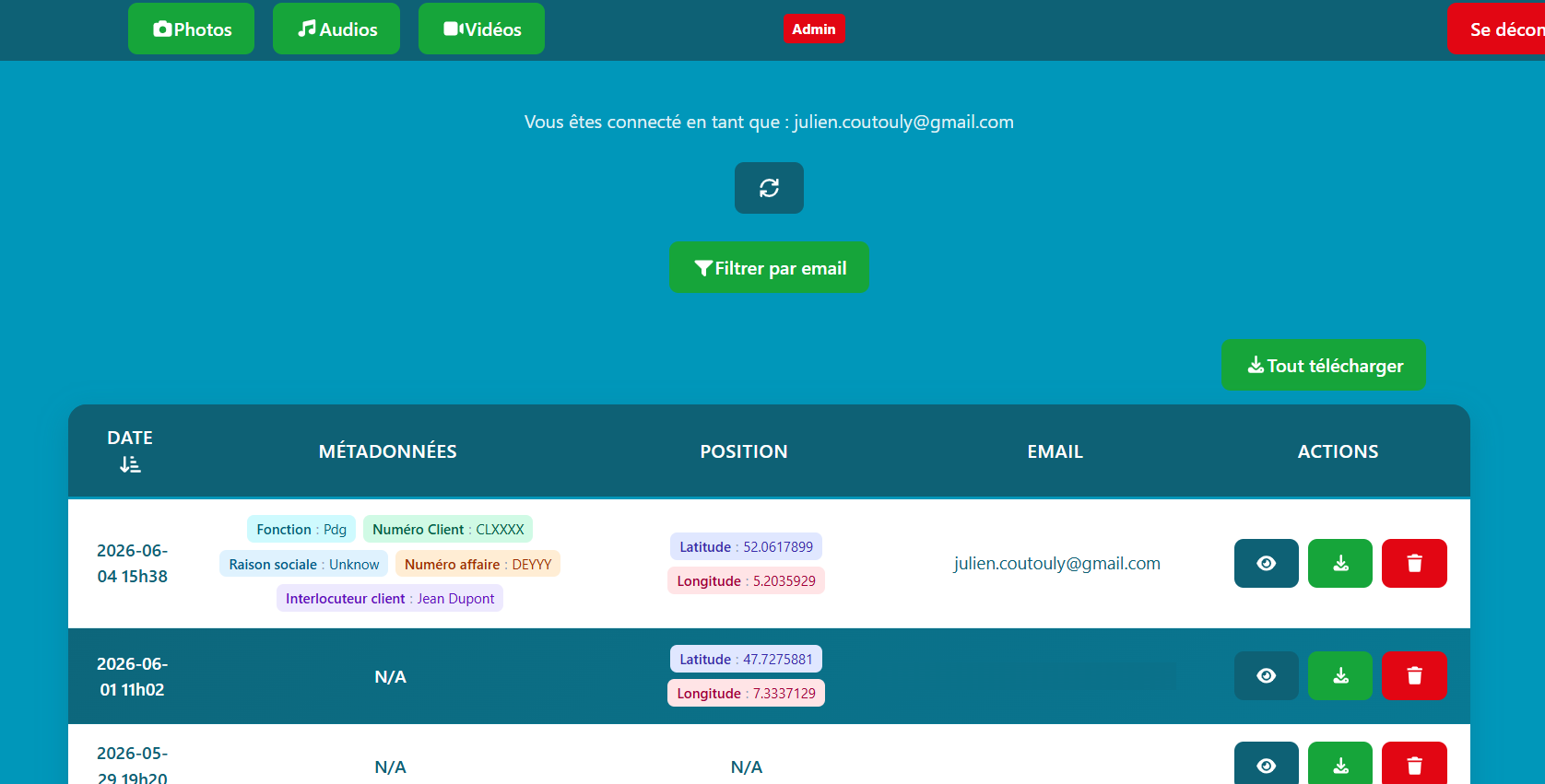Click the Numéro affaire : DEYYY tag
The height and width of the screenshot is (784, 1545).
tap(478, 564)
